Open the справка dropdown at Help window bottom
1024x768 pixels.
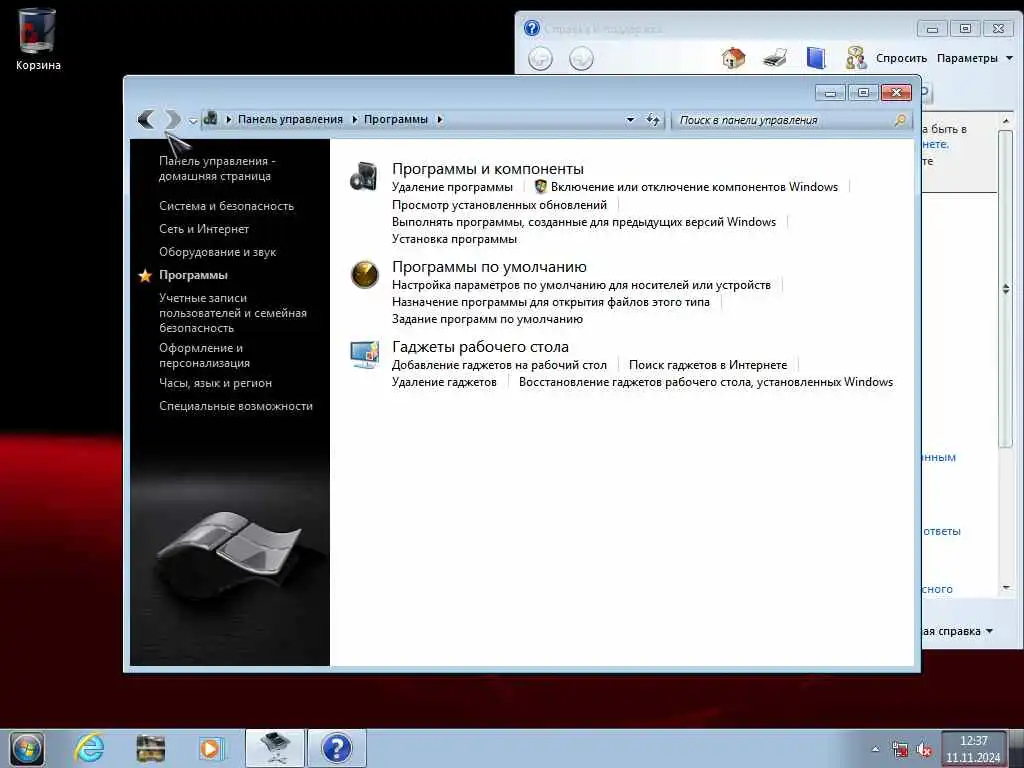point(959,631)
